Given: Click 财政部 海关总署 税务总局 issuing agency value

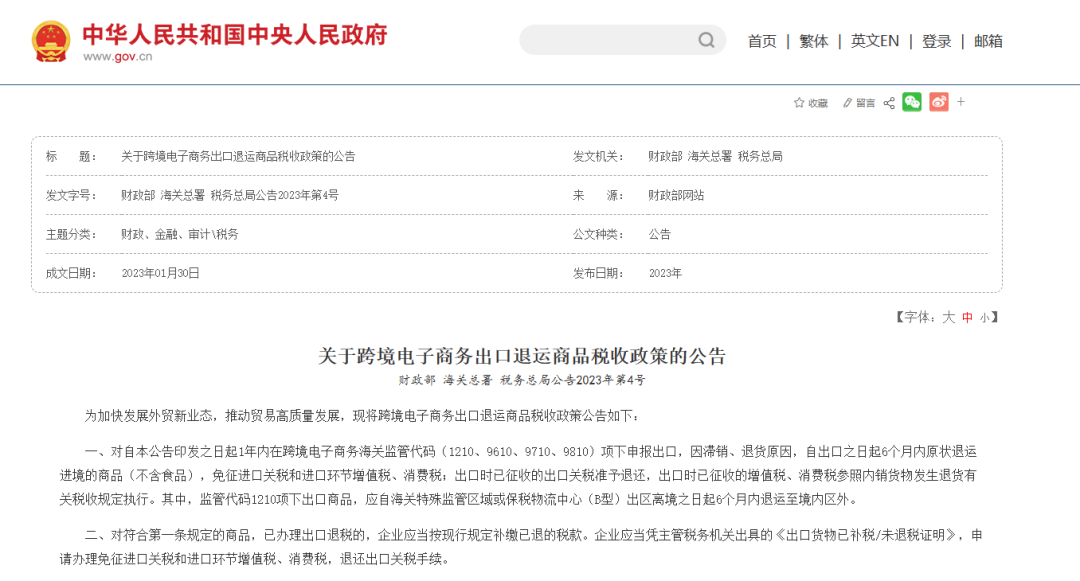Looking at the screenshot, I should (x=715, y=156).
